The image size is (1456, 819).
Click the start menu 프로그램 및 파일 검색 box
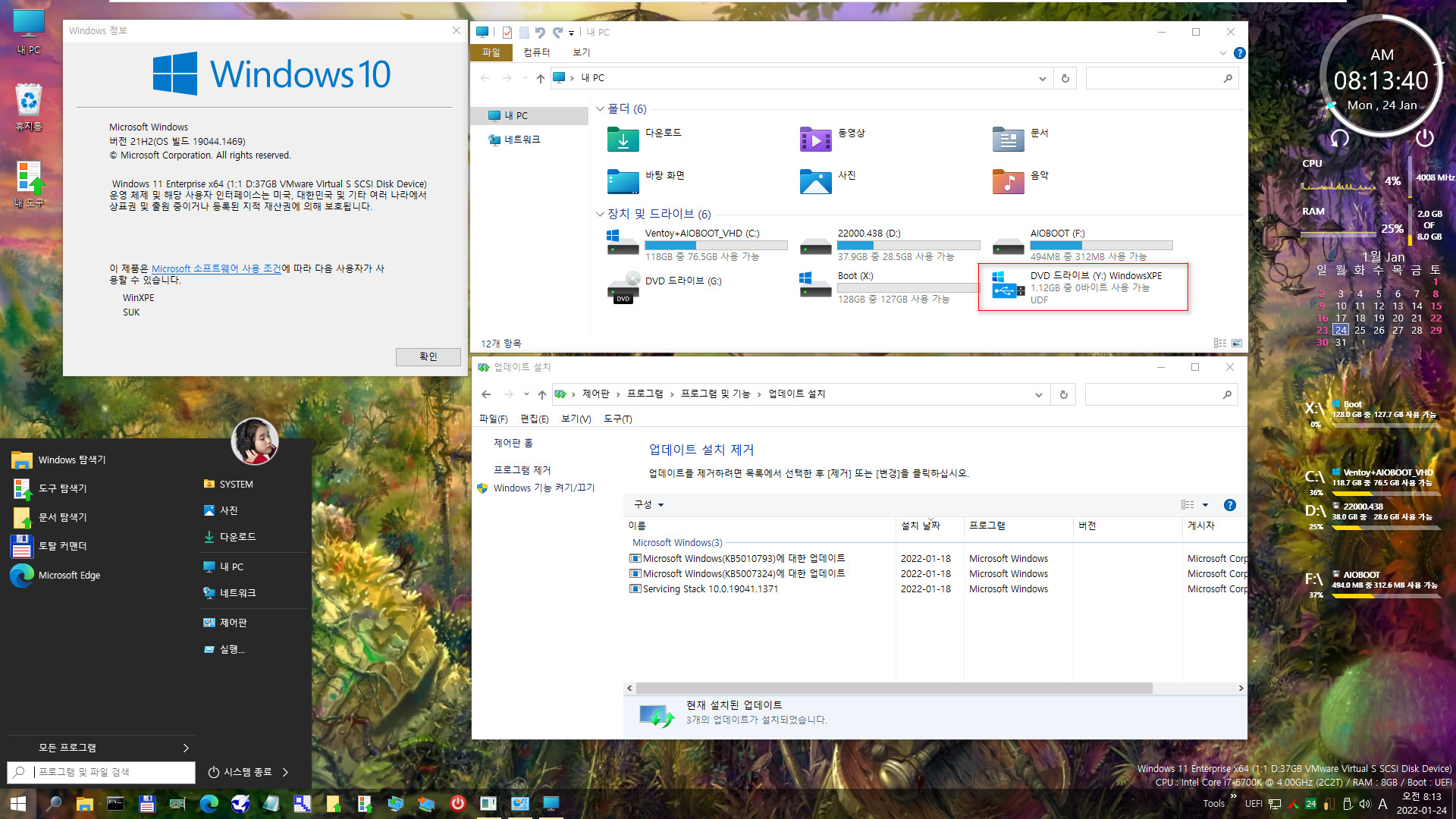click(x=101, y=772)
